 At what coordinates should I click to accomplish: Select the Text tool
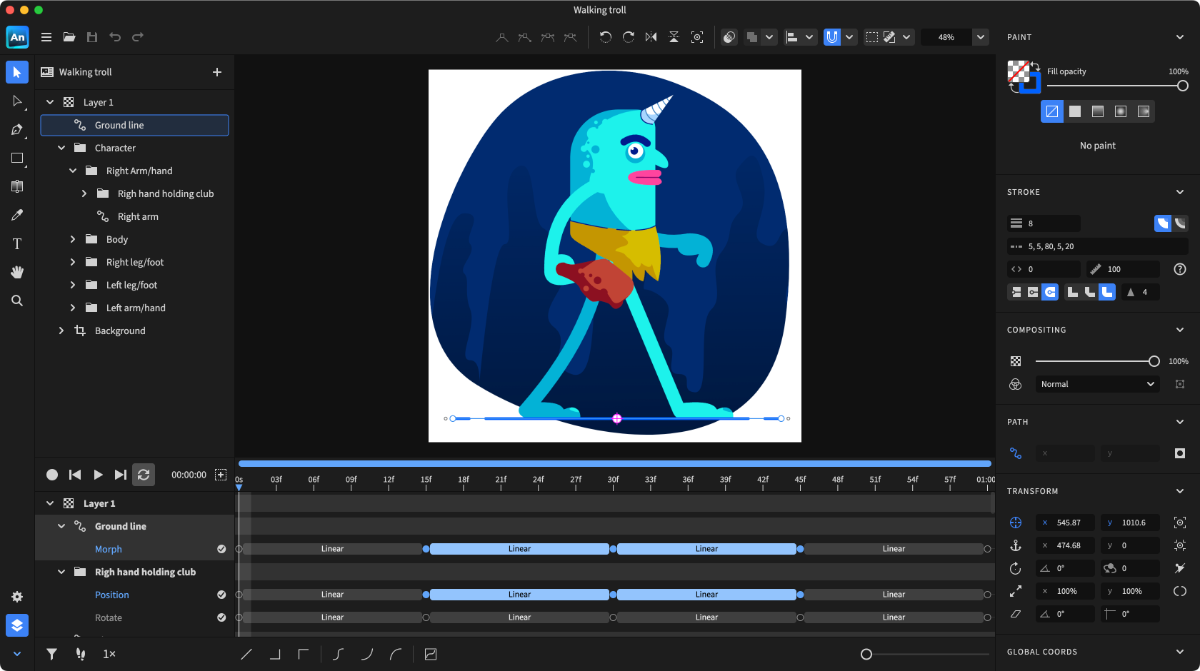(x=17, y=243)
